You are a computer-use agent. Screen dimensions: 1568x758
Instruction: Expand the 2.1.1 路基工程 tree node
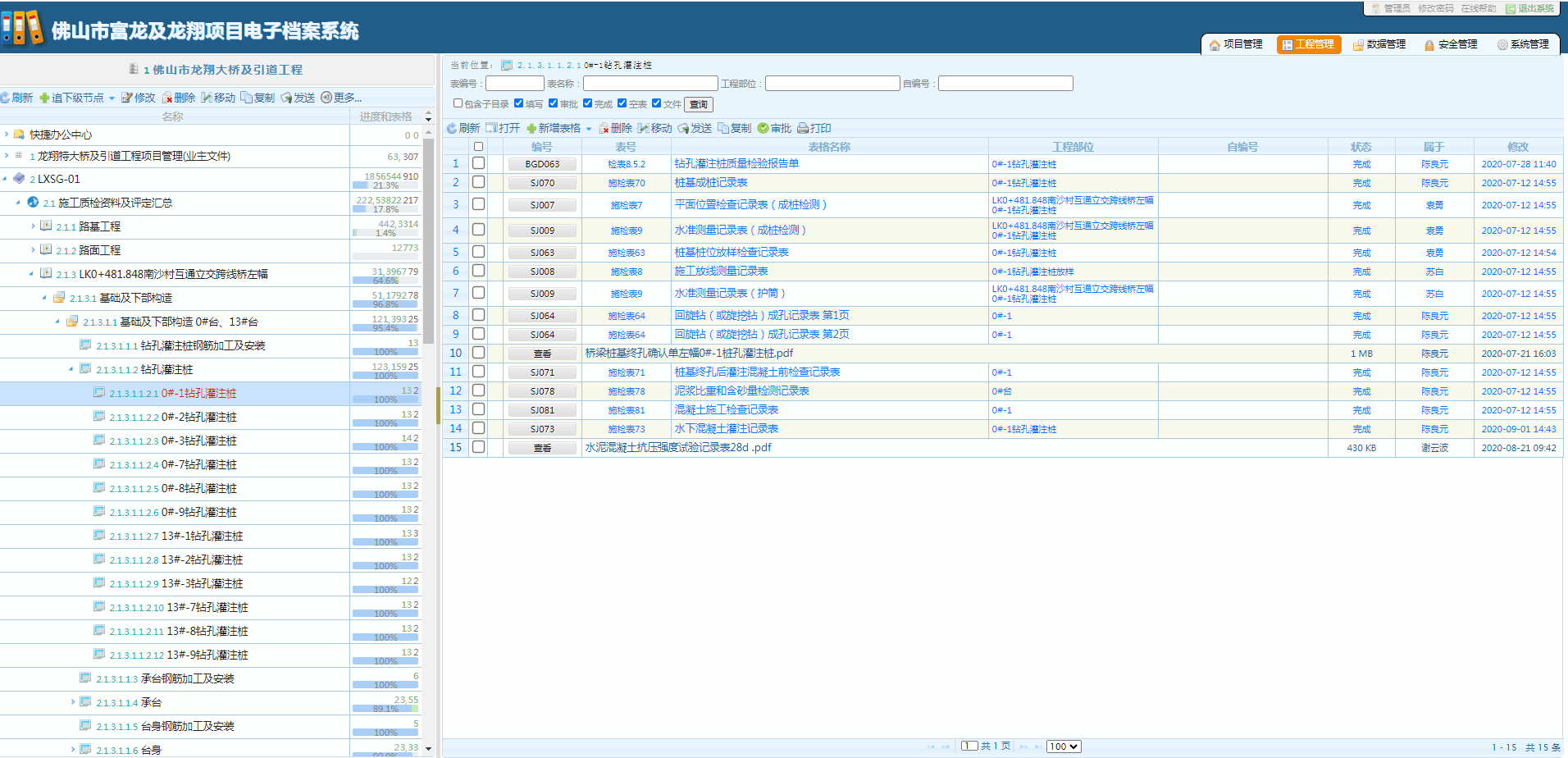pyautogui.click(x=33, y=226)
